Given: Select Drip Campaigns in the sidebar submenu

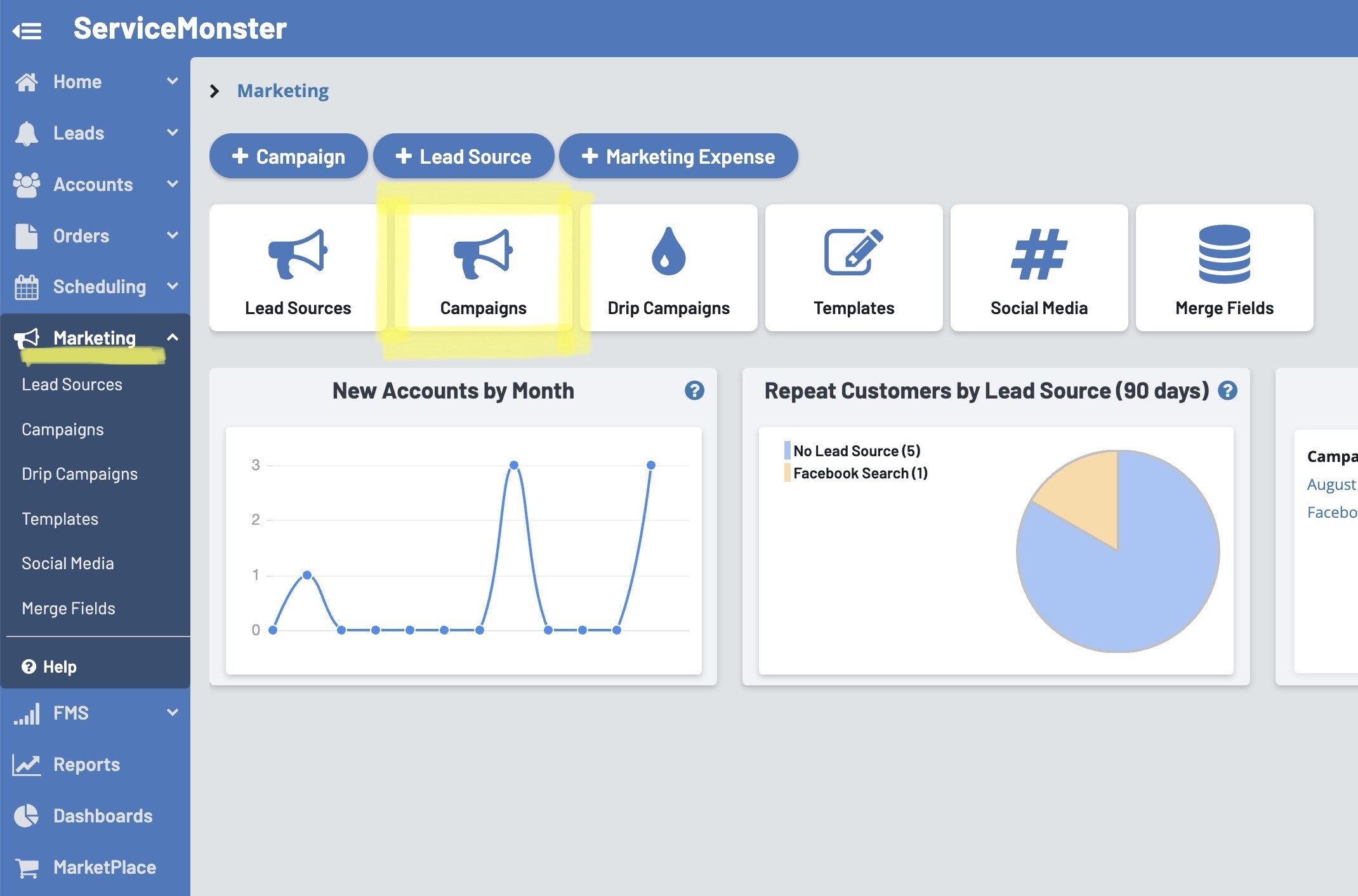Looking at the screenshot, I should (79, 474).
